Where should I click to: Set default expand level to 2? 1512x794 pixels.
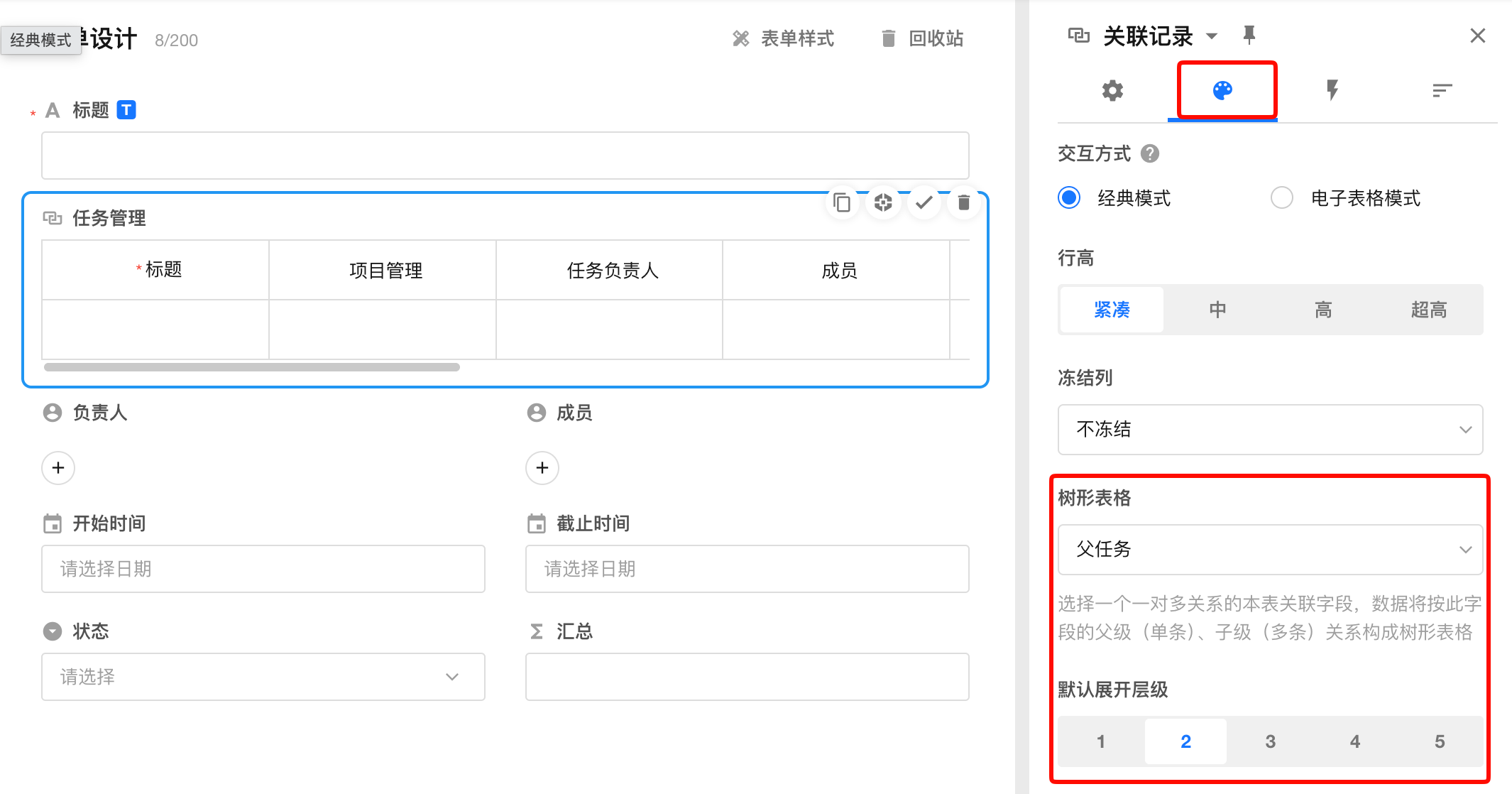point(1185,741)
